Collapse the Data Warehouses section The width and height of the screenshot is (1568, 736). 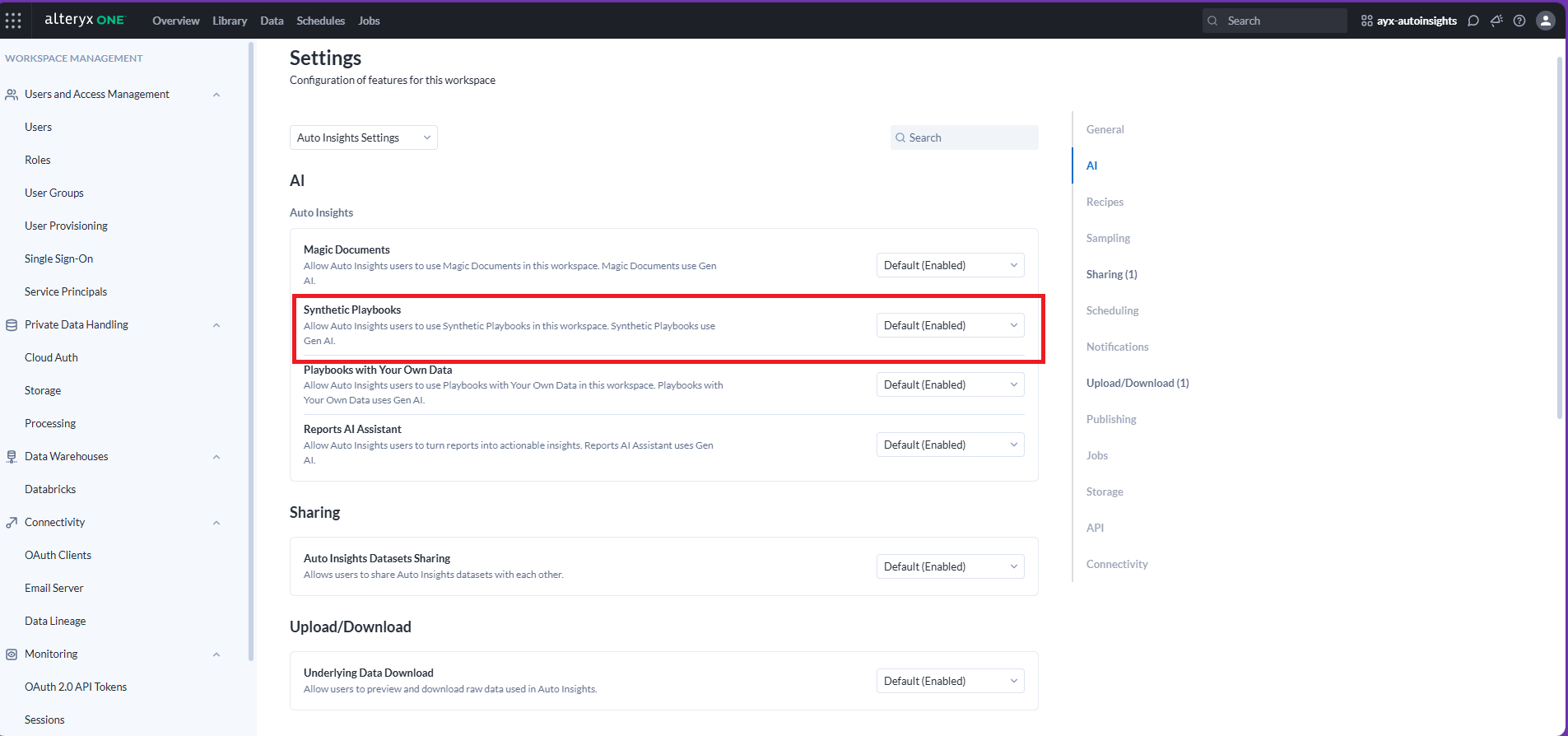pyautogui.click(x=216, y=457)
